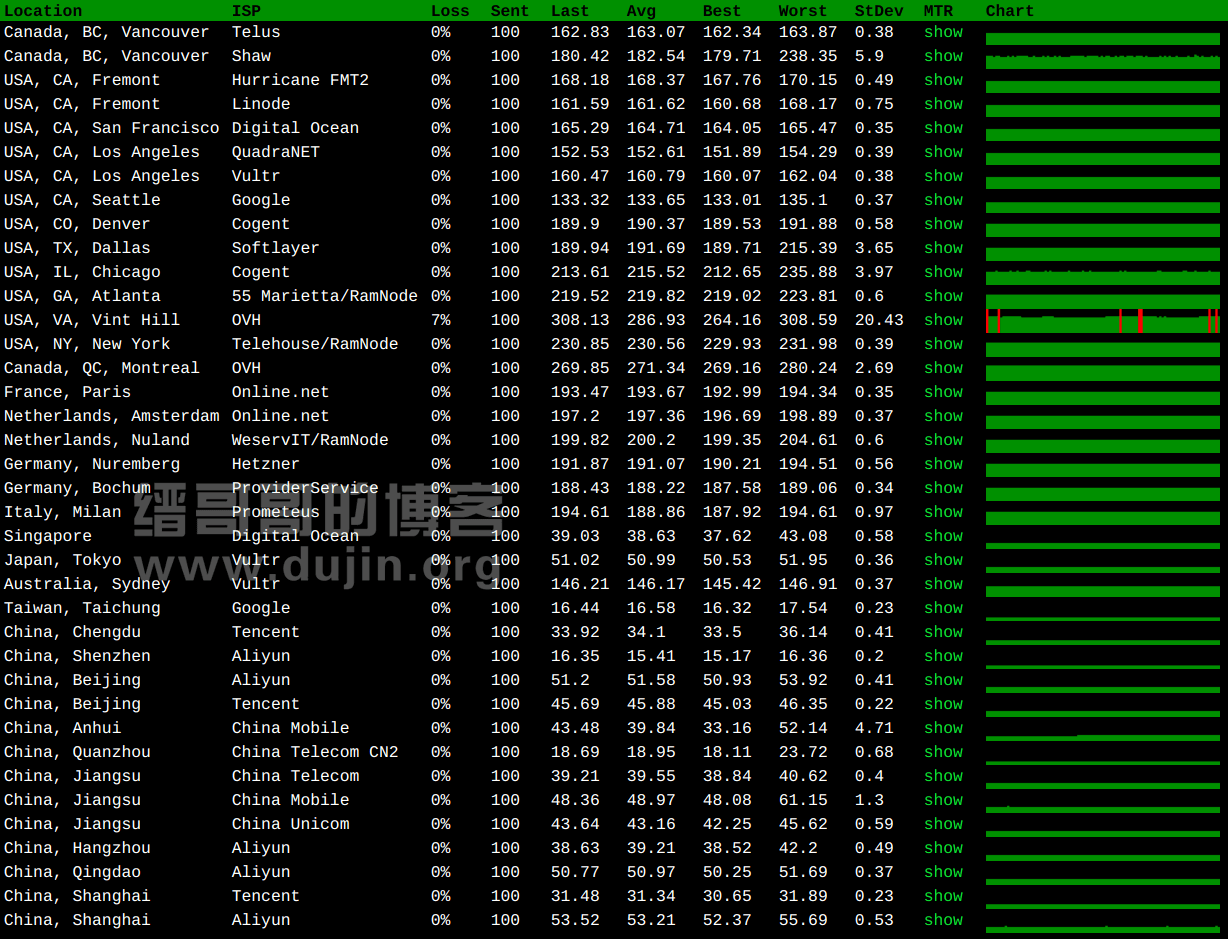The width and height of the screenshot is (1228, 939).
Task: Click the Avg column header
Action: [641, 11]
